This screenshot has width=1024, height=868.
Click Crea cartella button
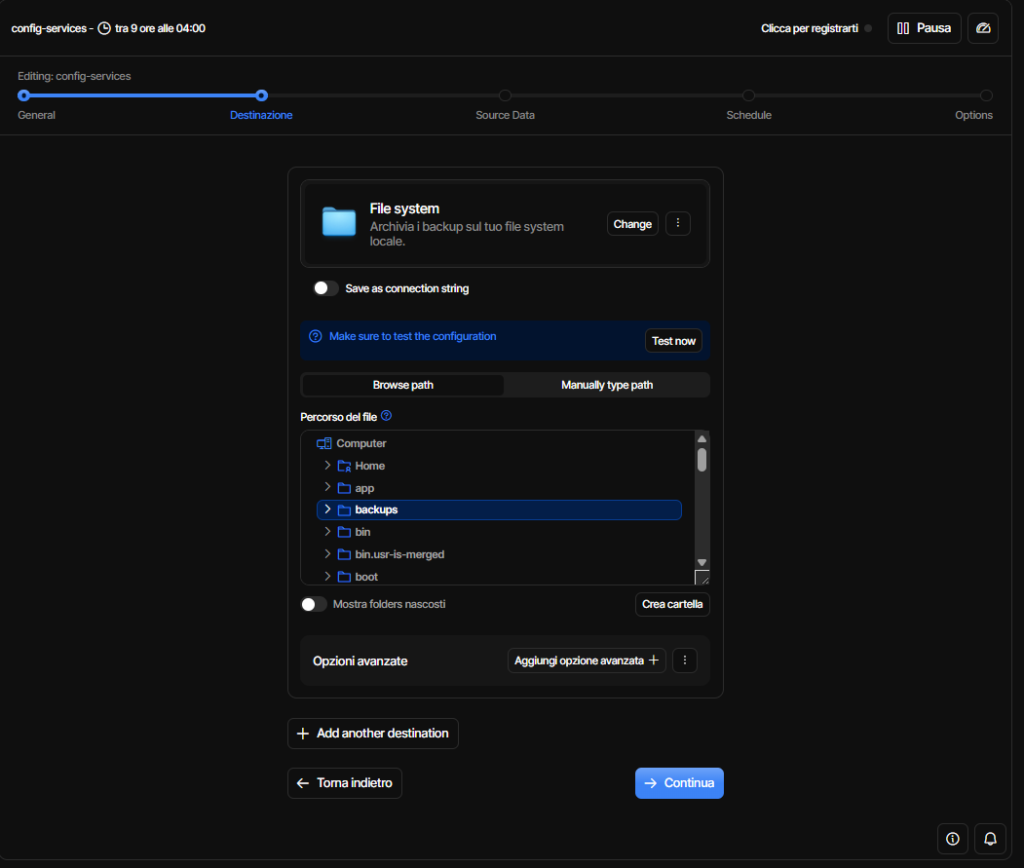(672, 604)
